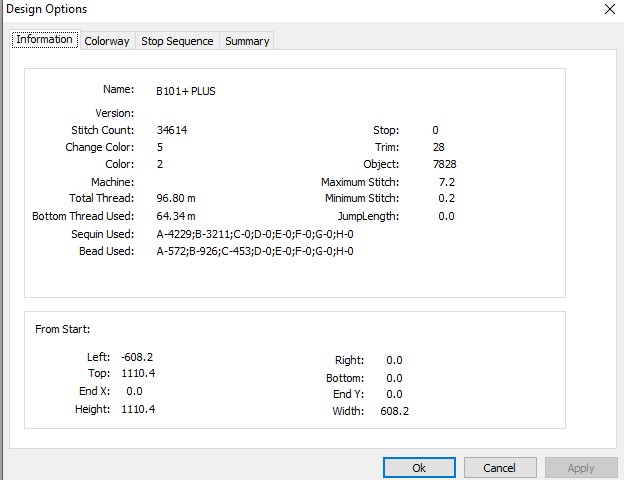Confirm with the Ok button
Image resolution: width=624 pixels, height=480 pixels.
tap(419, 468)
